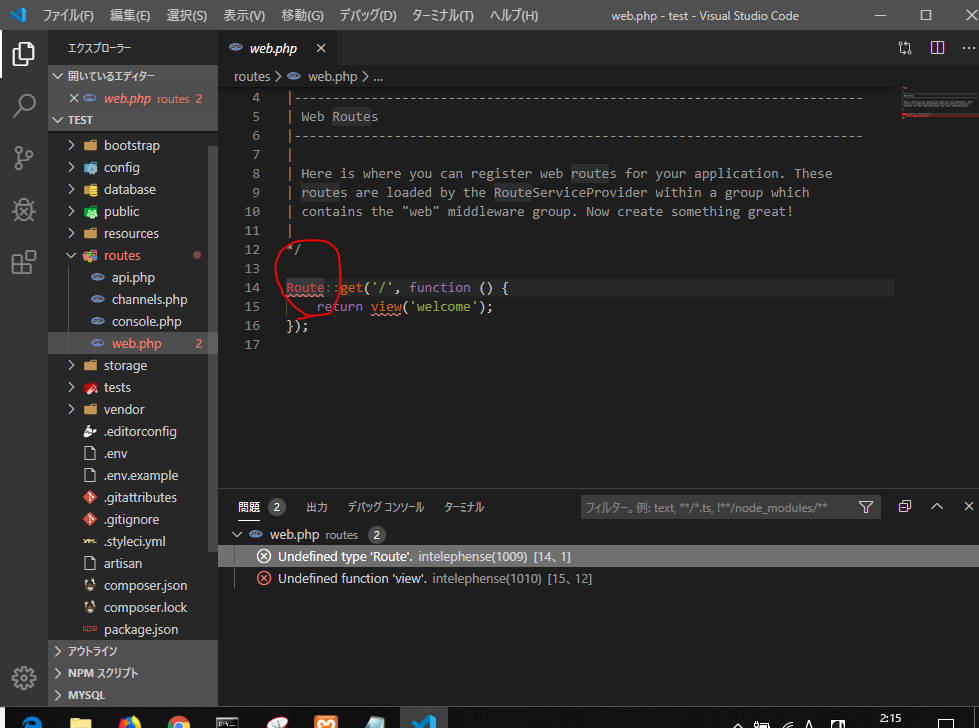Click the error icon beside Undefined type 'Route'

coord(264,556)
